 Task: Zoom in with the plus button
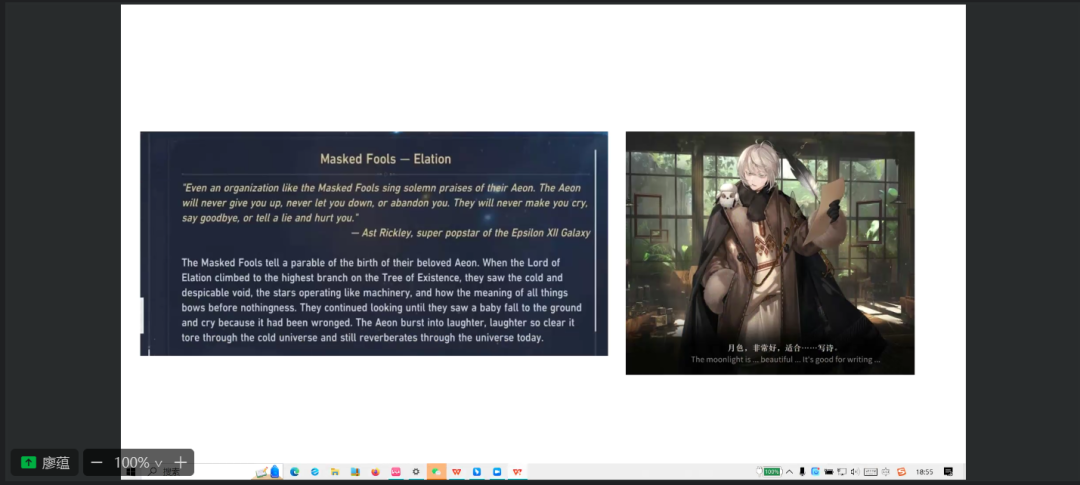[180, 462]
